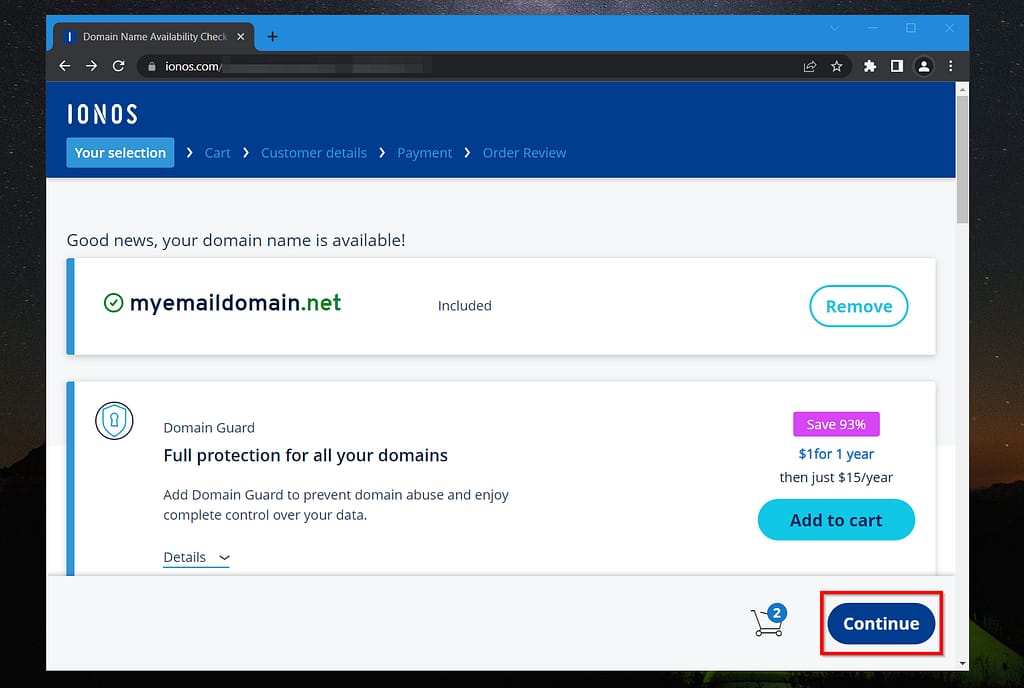
Task: Toggle the browser side panel icon
Action: (897, 66)
